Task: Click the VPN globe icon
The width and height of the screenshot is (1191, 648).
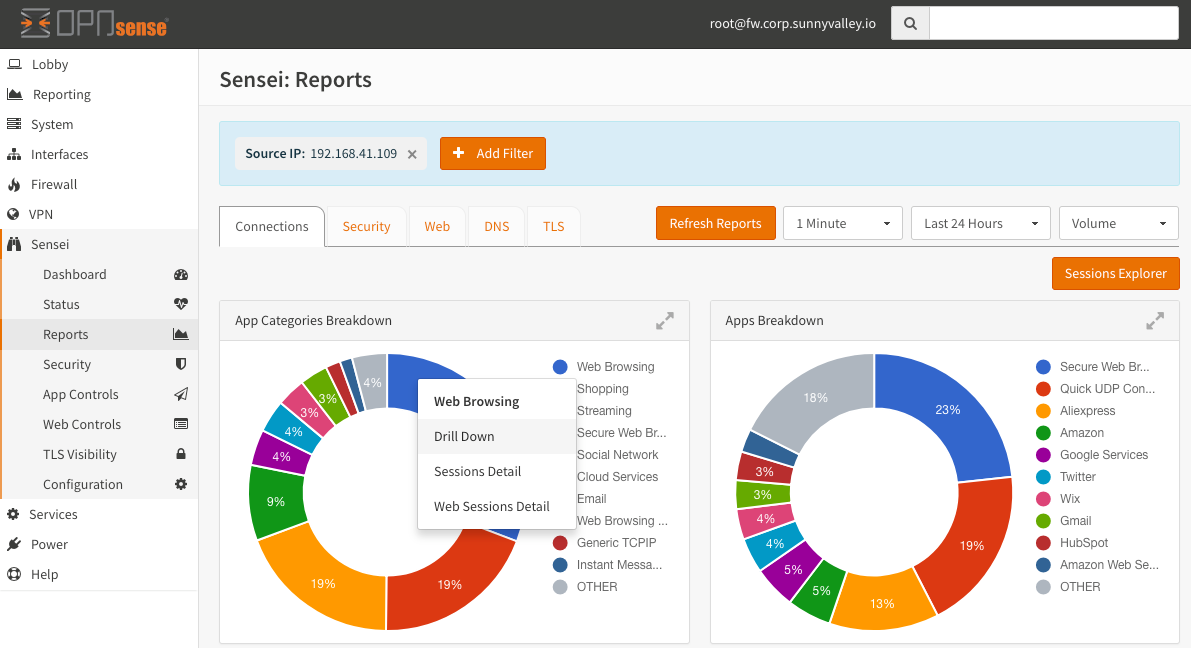Action: click(13, 214)
